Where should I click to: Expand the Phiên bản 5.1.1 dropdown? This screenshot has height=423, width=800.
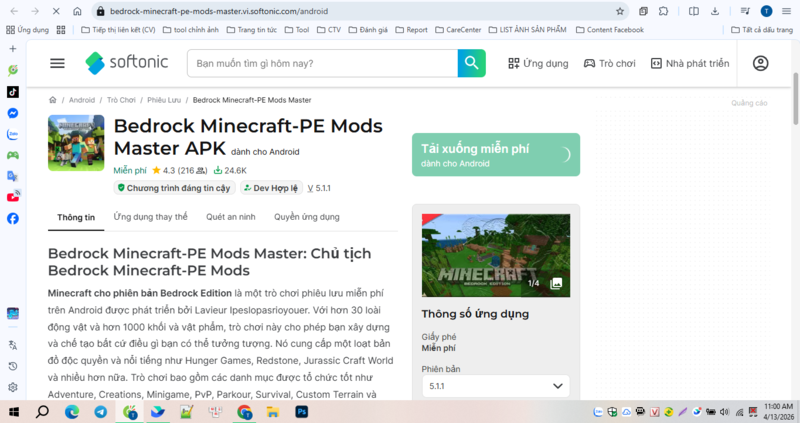[x=496, y=386]
